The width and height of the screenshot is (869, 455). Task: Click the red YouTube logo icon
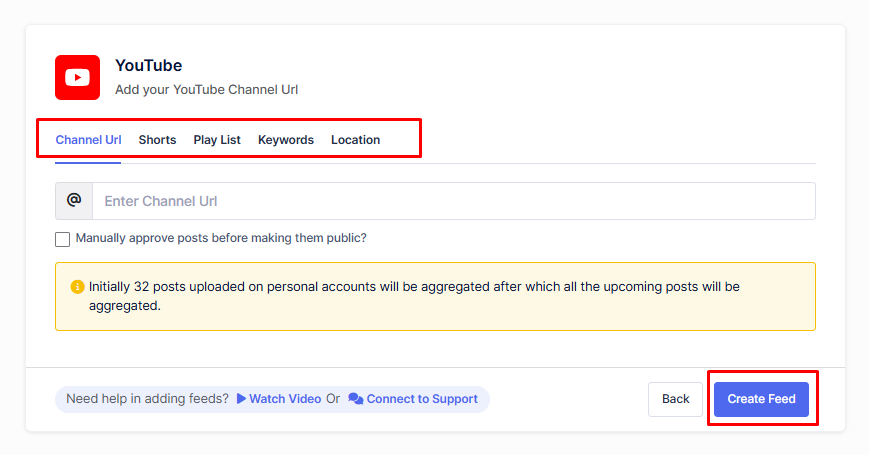(77, 77)
